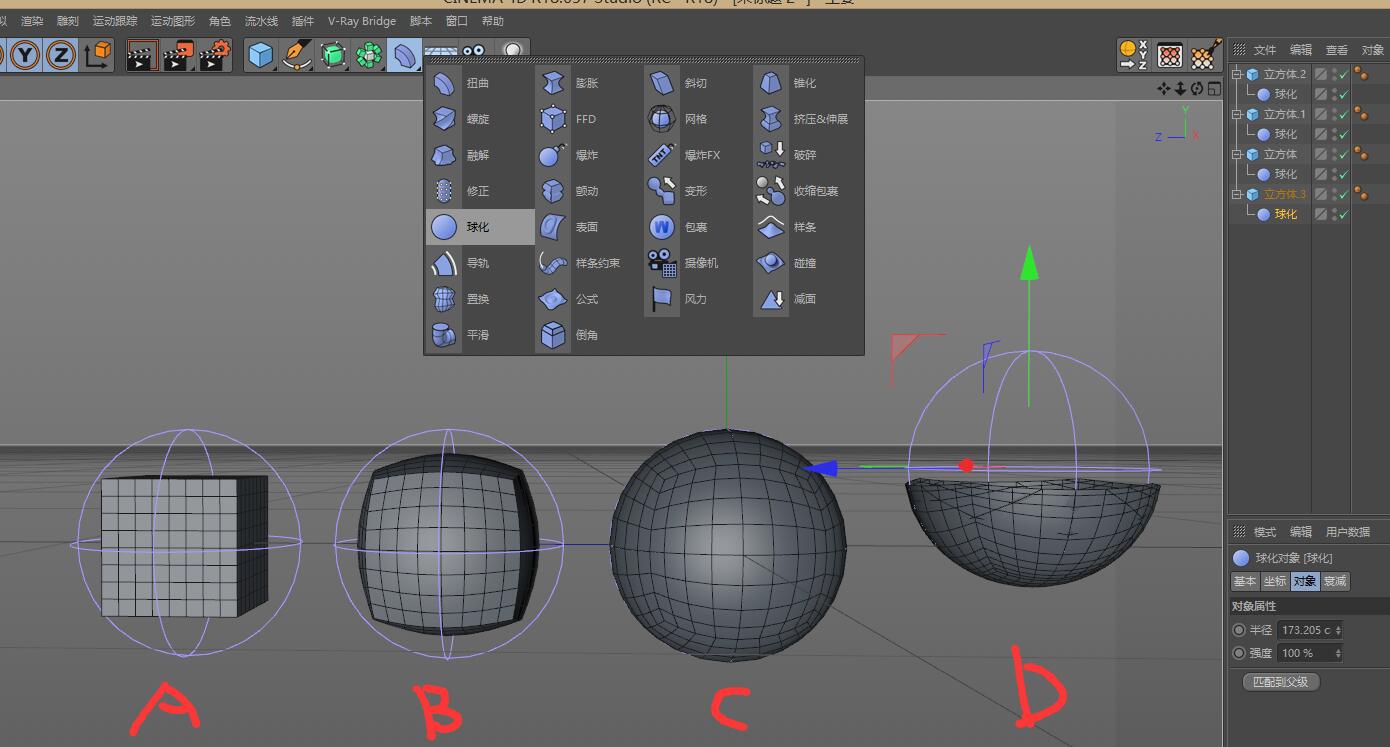The height and width of the screenshot is (747, 1390).
Task: Open the edit render settings clapperboard icon
Action: point(213,55)
